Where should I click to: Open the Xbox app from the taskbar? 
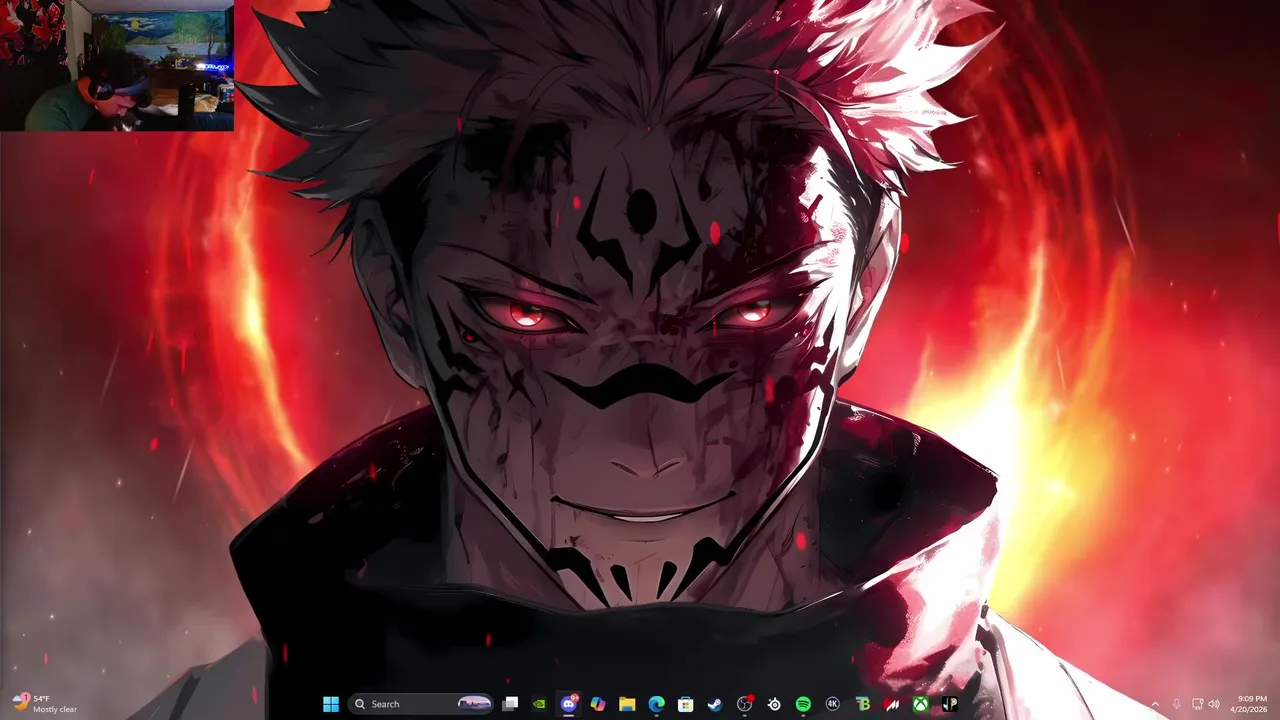920,704
